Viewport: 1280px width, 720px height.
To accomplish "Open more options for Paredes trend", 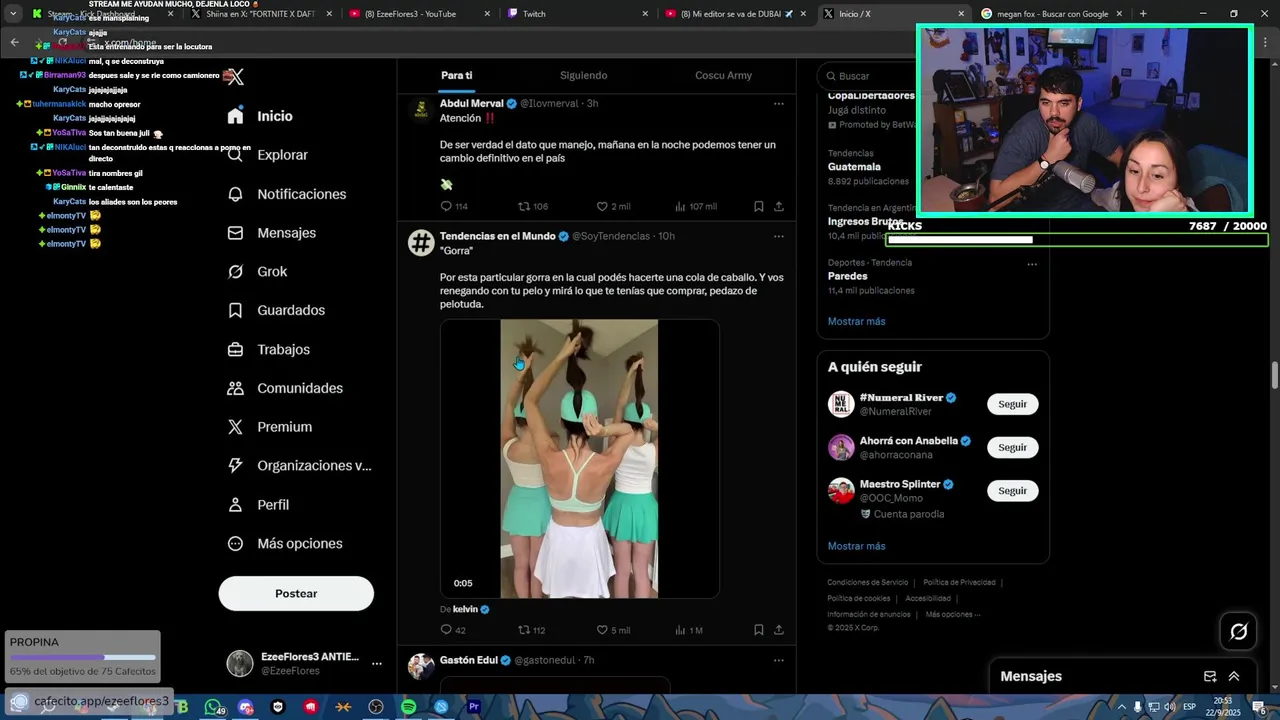I will [x=1032, y=264].
